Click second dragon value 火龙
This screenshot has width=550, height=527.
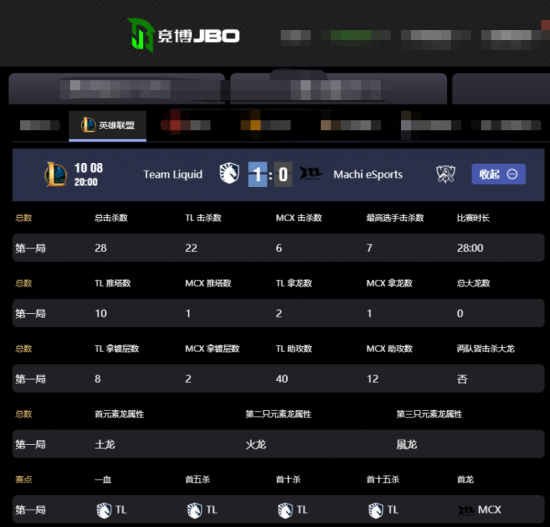(x=256, y=445)
